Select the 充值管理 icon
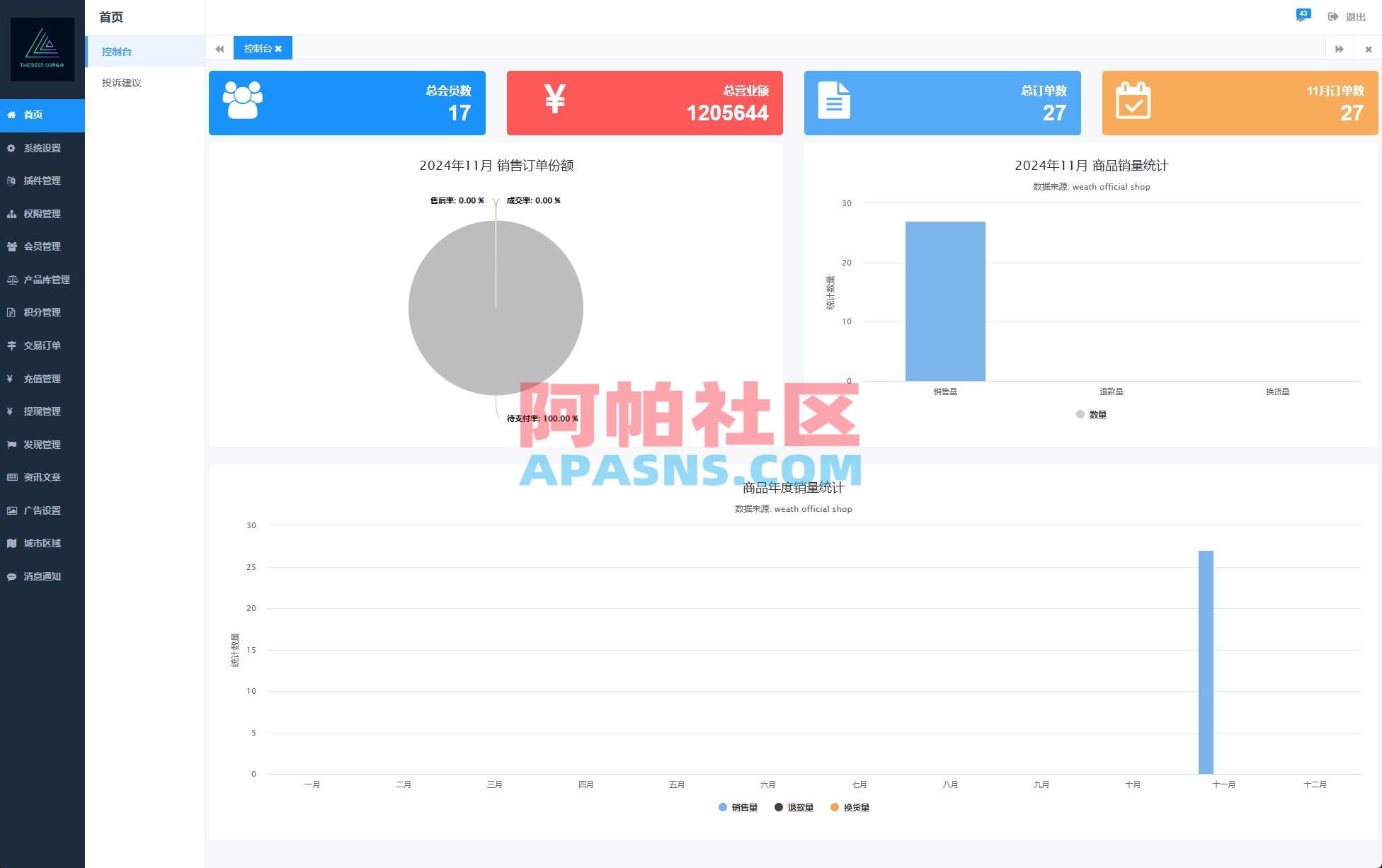This screenshot has height=868, width=1382. tap(11, 378)
